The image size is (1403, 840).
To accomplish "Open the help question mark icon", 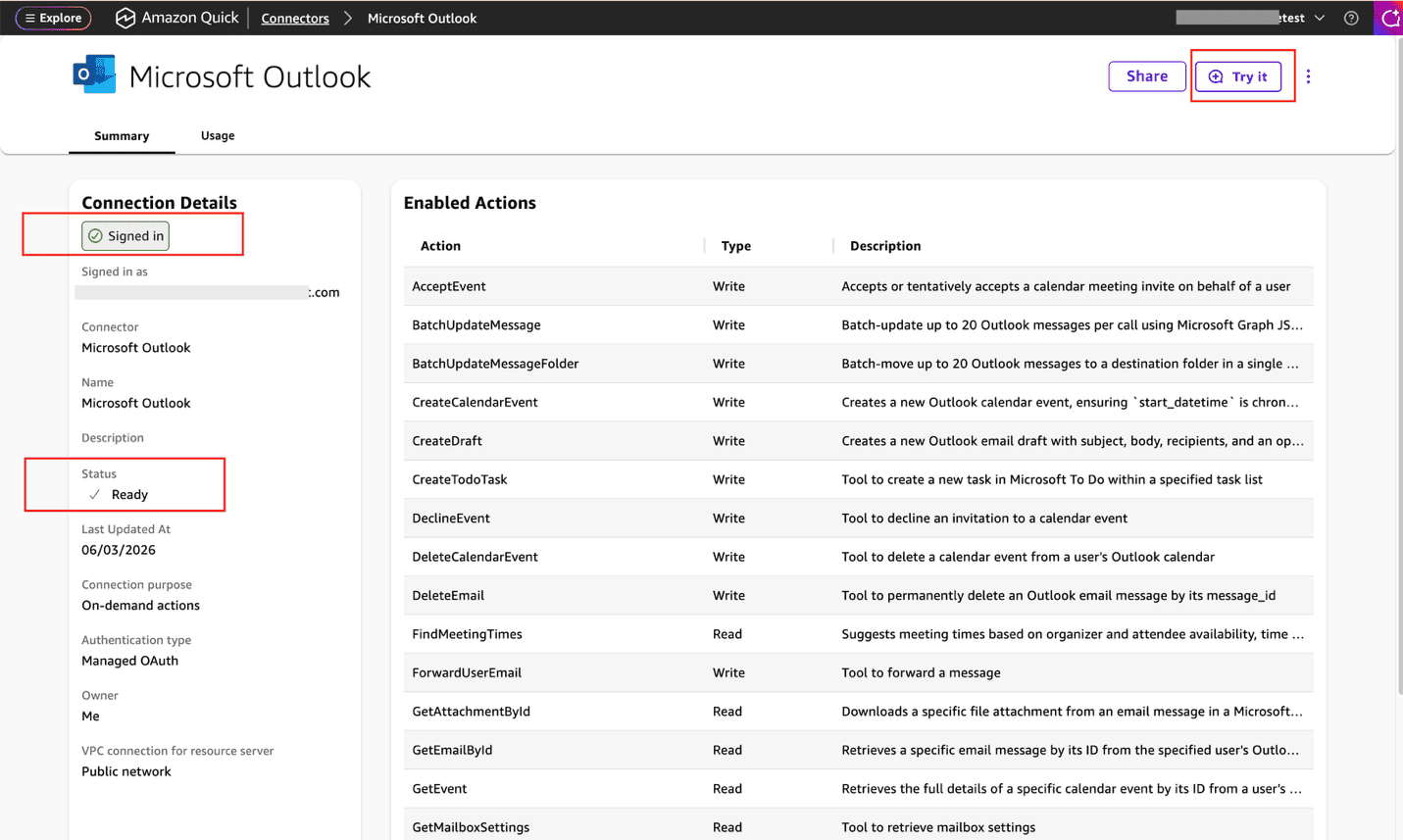I will coord(1351,18).
